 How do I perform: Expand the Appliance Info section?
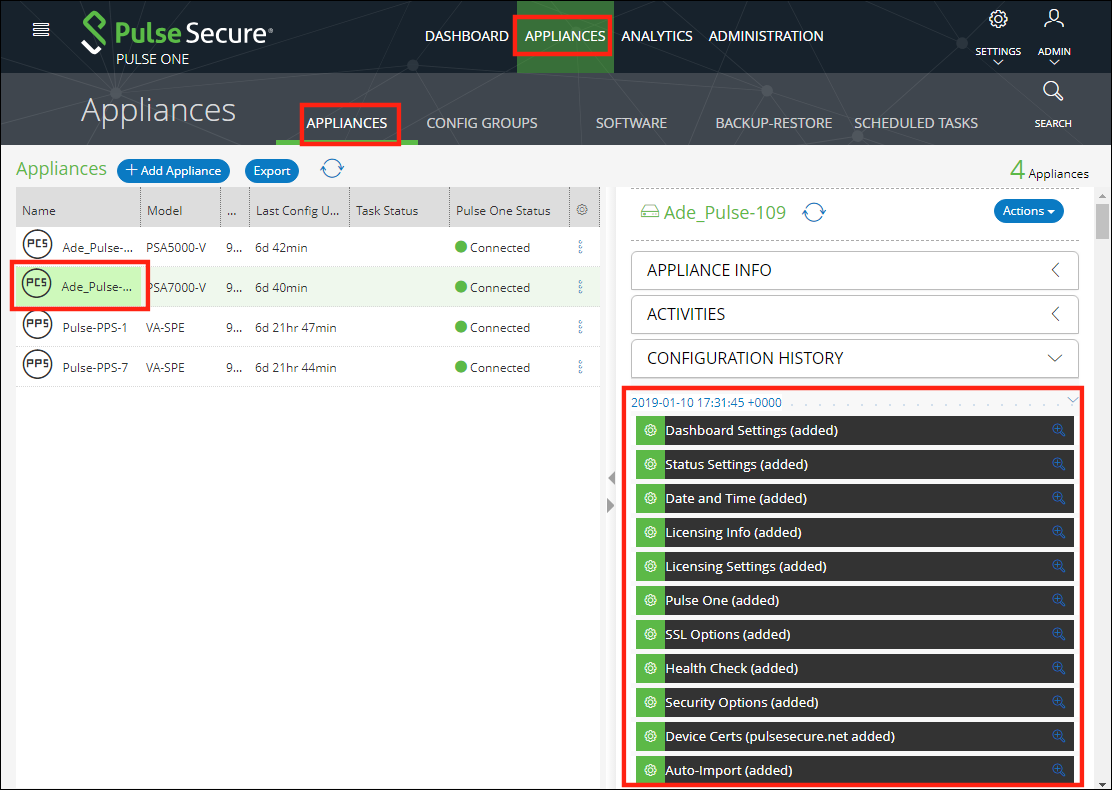(855, 270)
